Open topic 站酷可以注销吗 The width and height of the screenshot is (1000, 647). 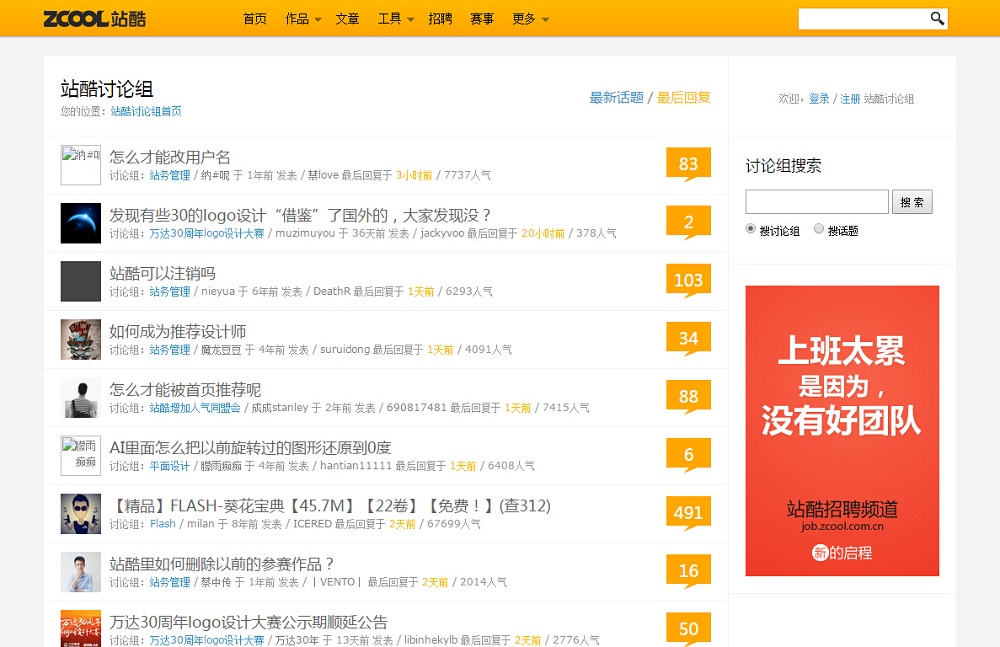(x=163, y=273)
